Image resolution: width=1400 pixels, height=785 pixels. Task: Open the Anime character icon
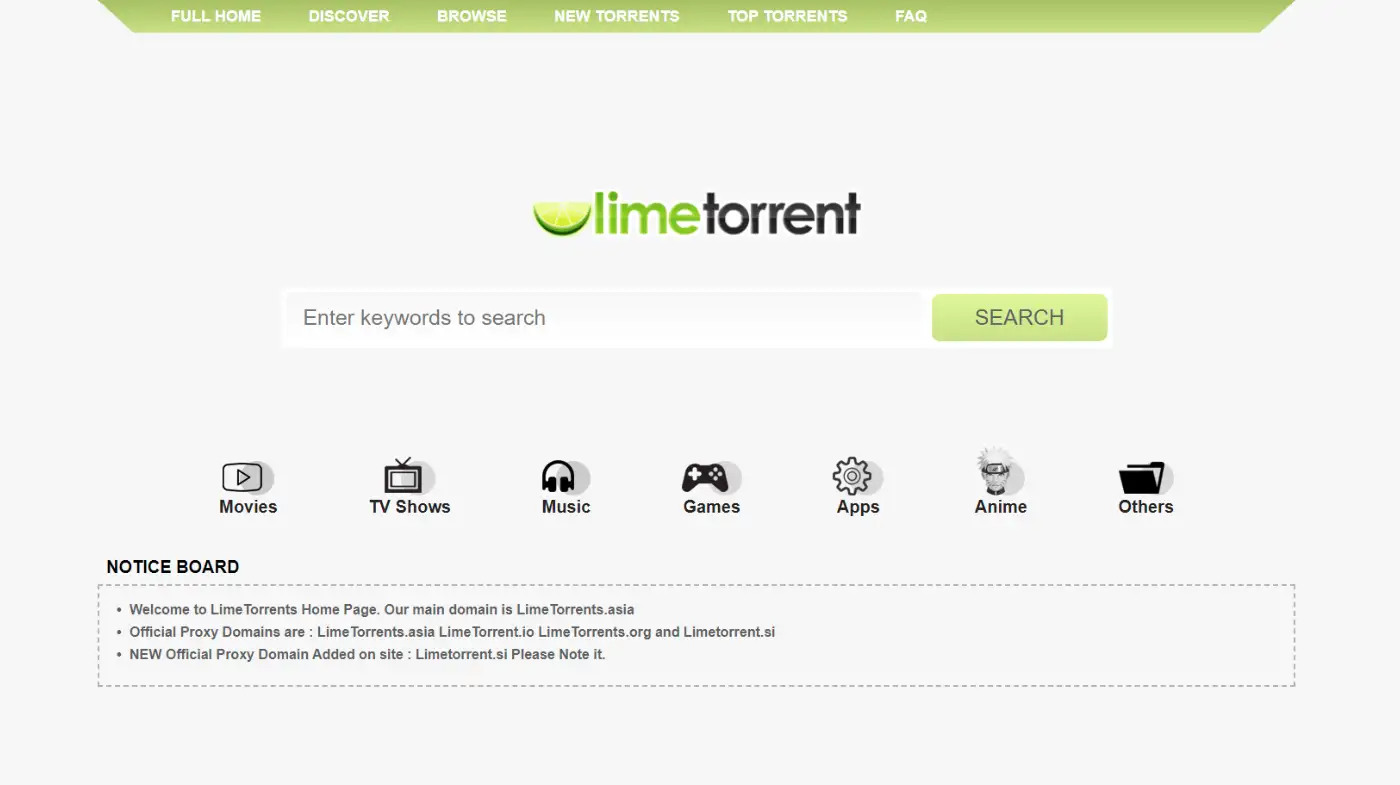1000,471
